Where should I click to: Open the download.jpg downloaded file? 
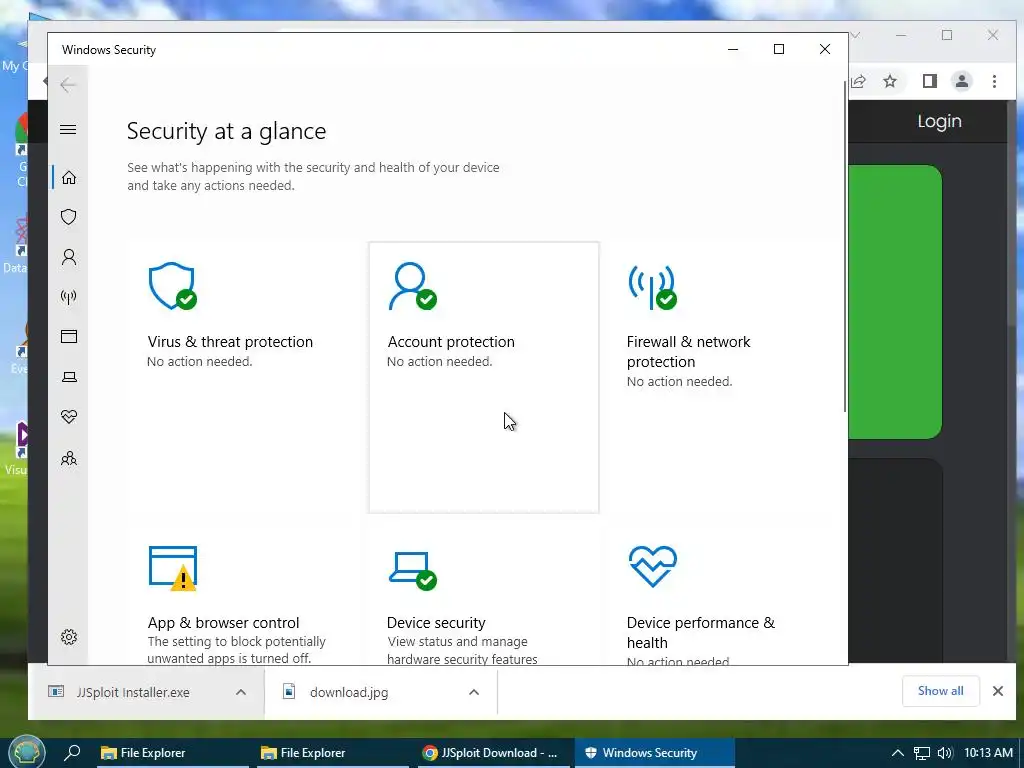(x=349, y=692)
